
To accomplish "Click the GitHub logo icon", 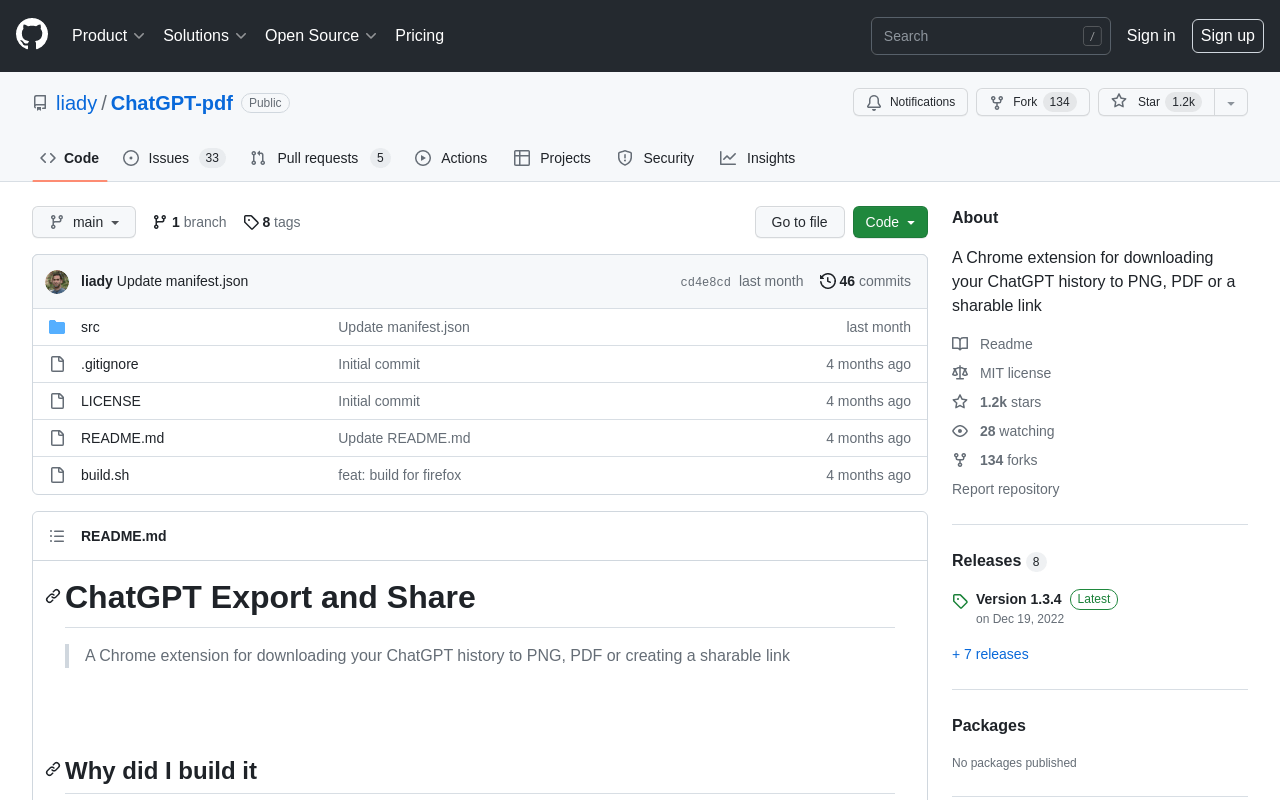I will [x=32, y=34].
